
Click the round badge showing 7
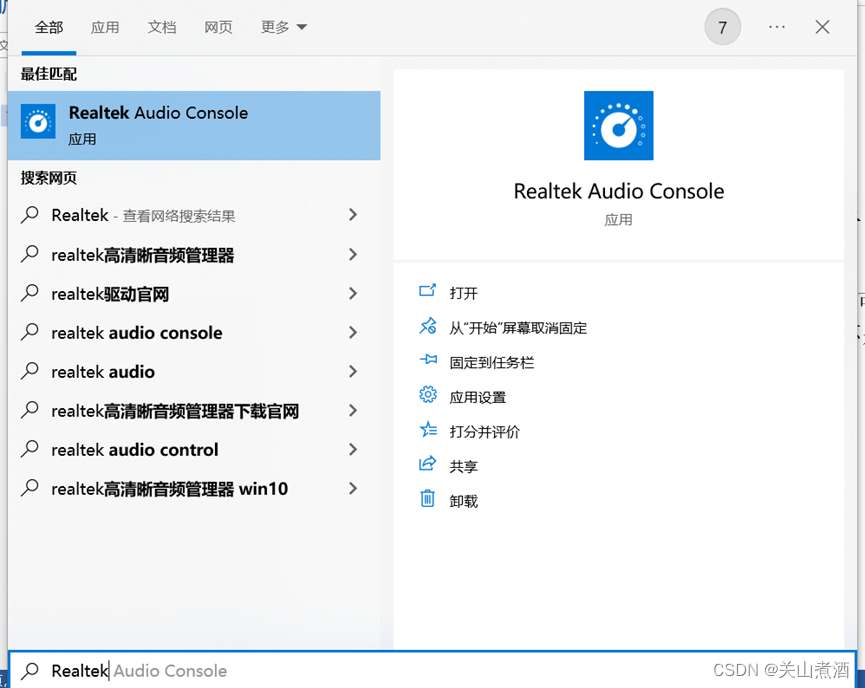(x=722, y=26)
